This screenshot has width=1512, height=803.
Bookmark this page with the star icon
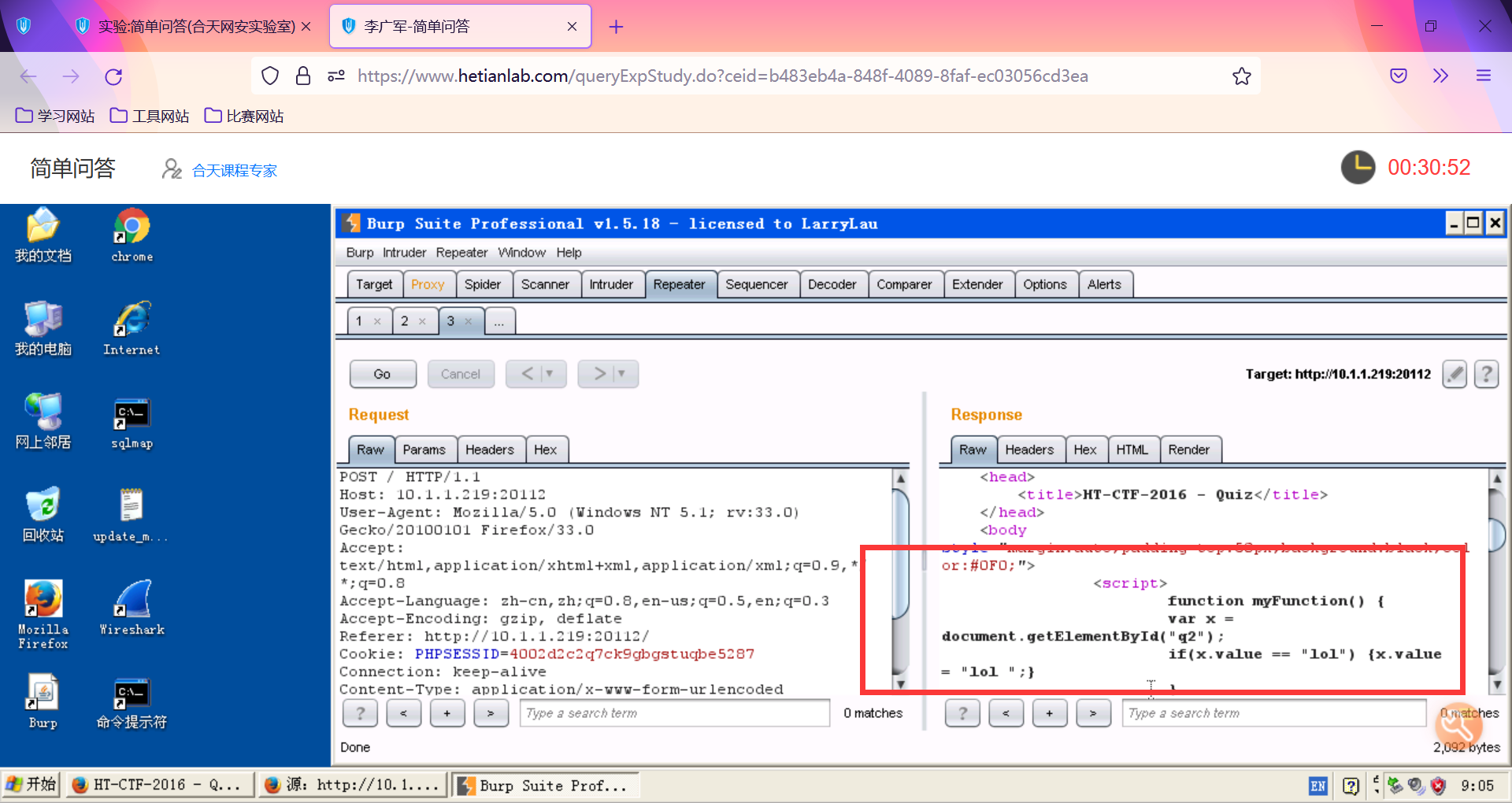tap(1242, 76)
